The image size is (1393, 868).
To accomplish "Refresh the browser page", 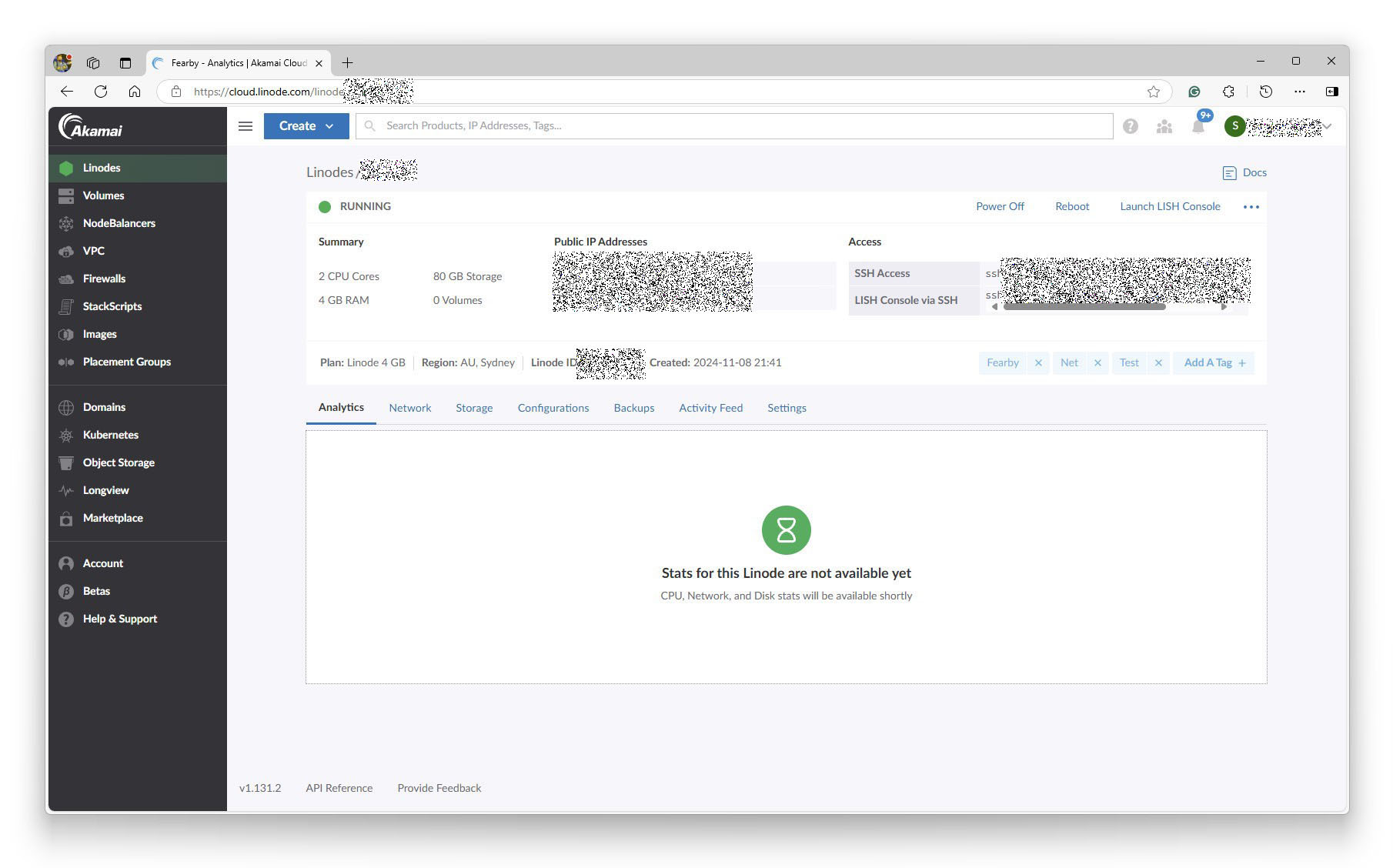I will point(101,92).
